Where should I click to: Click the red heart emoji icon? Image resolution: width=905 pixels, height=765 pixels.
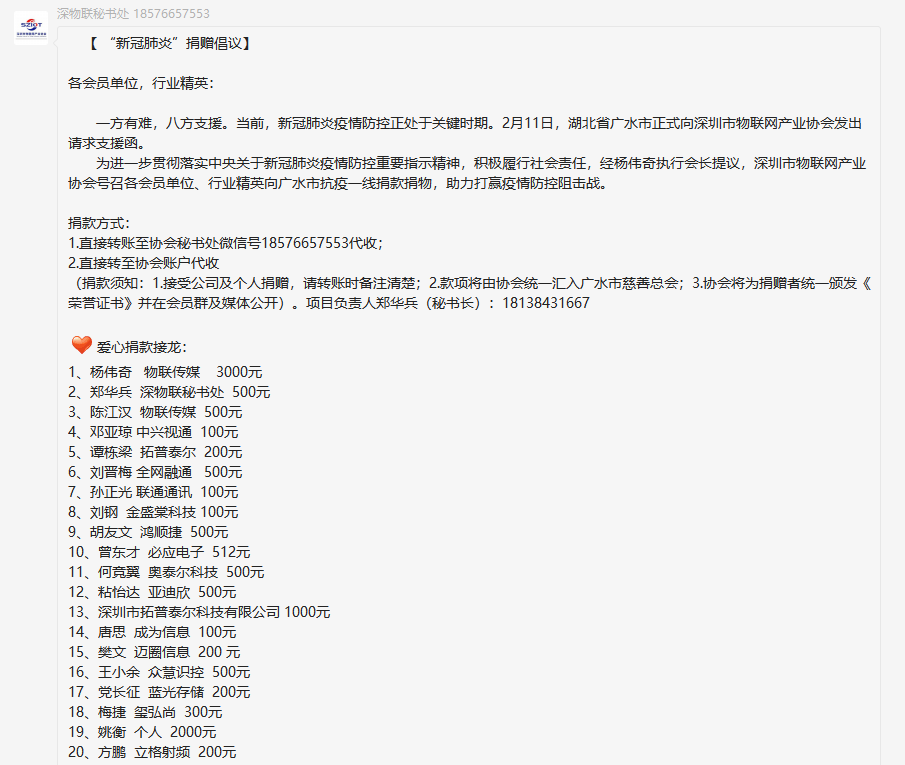pos(81,345)
